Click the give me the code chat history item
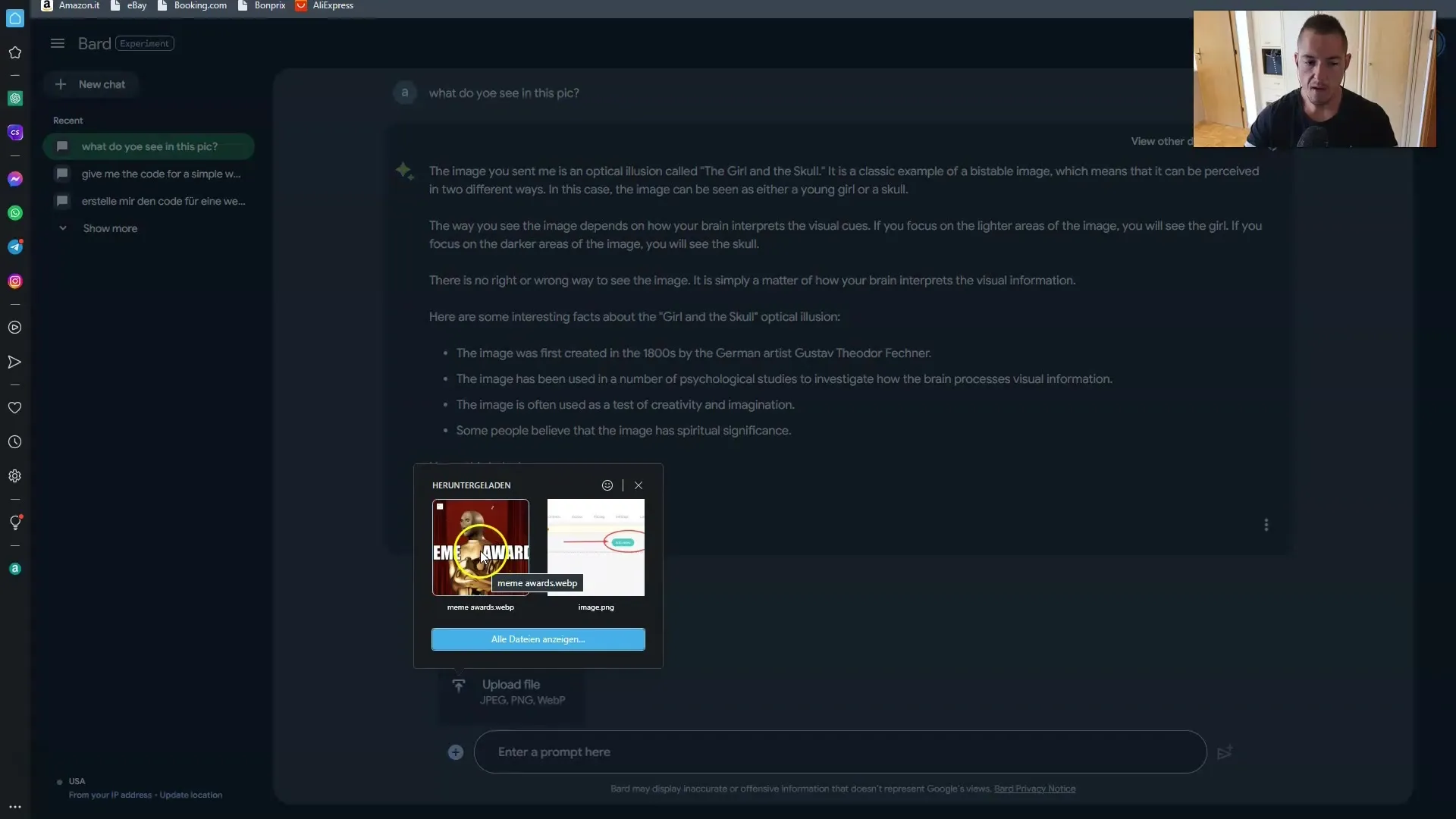 pos(160,173)
